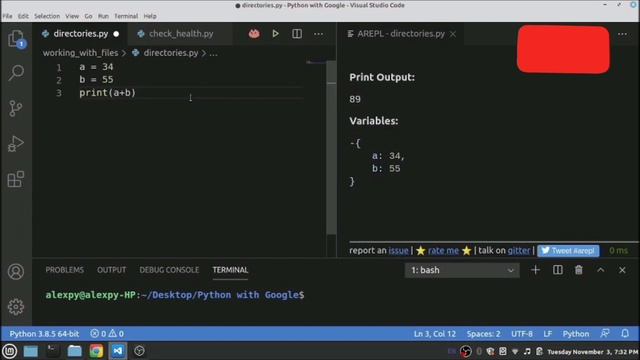Kill terminal with trash icon
Image resolution: width=640 pixels, height=360 pixels.
[579, 270]
